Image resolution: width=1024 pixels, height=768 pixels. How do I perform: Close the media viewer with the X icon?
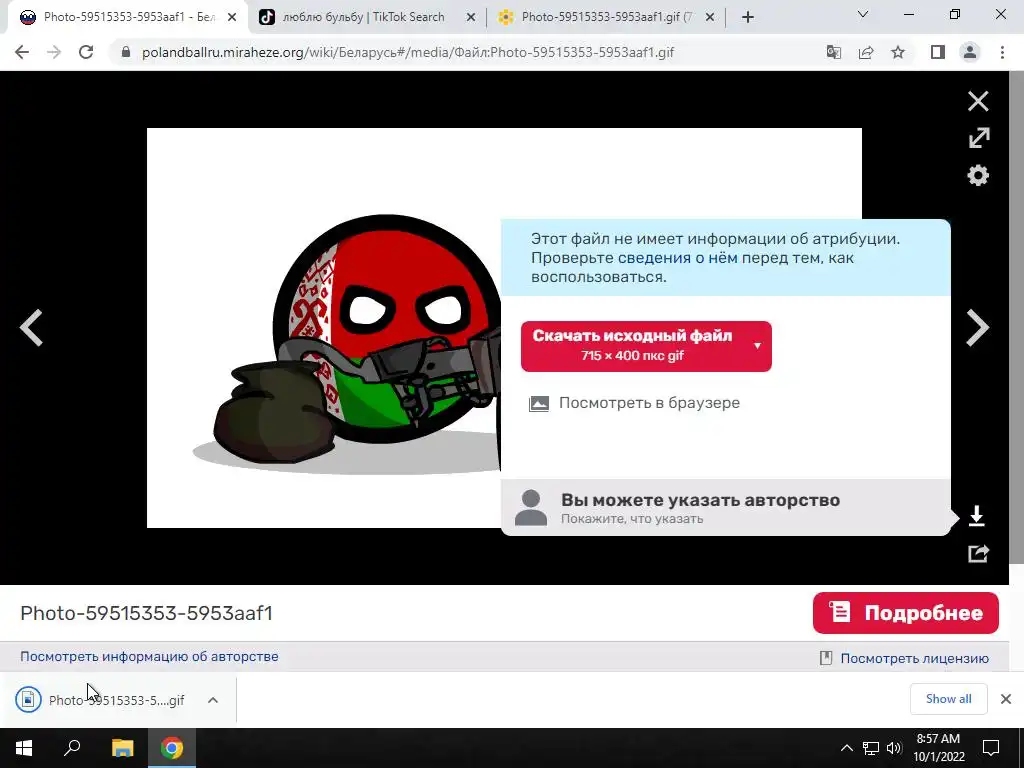978,101
